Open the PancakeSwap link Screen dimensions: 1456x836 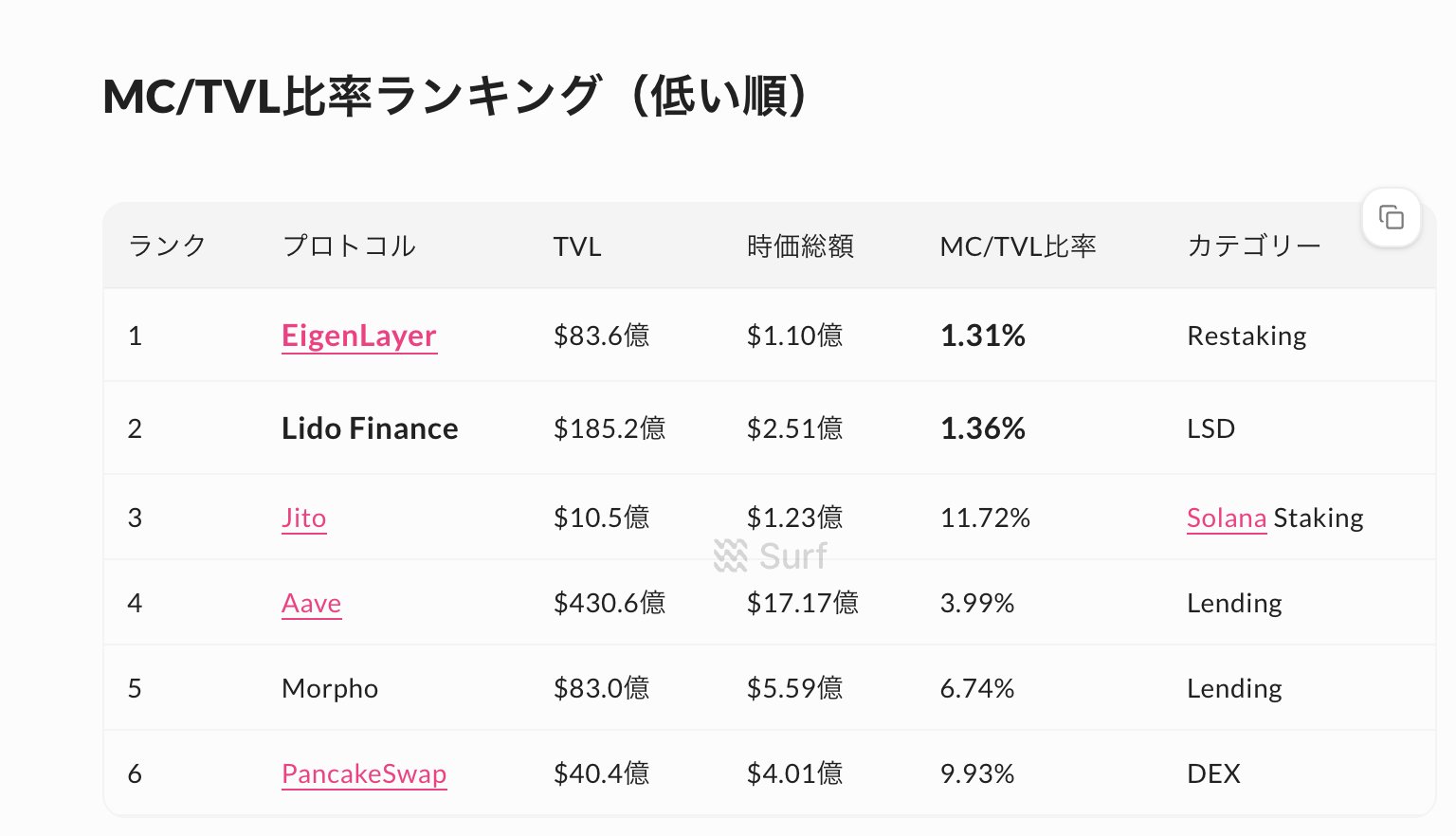click(364, 773)
